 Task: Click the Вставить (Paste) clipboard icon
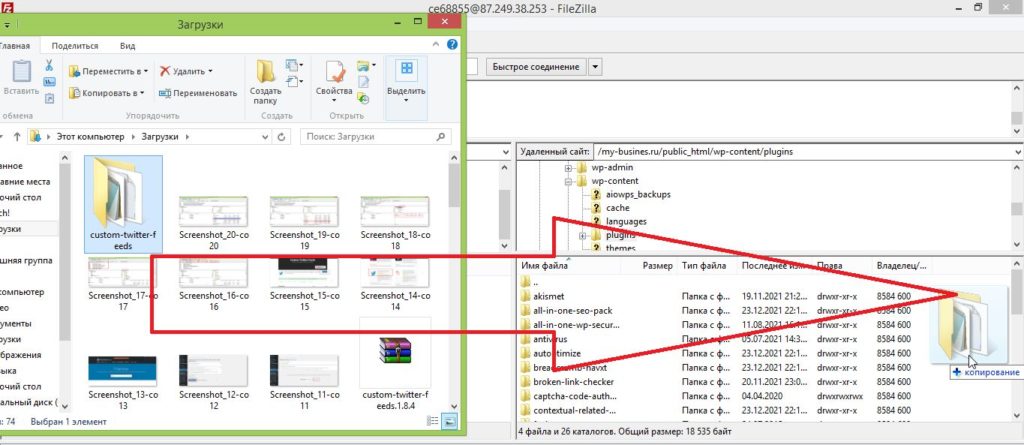tap(20, 73)
